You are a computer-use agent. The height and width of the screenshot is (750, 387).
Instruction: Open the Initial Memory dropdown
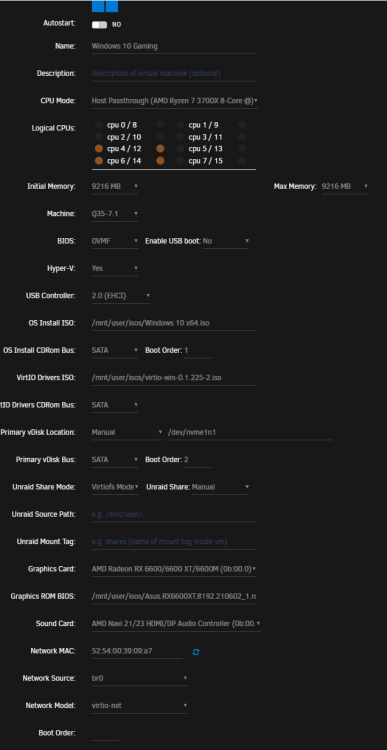point(115,187)
